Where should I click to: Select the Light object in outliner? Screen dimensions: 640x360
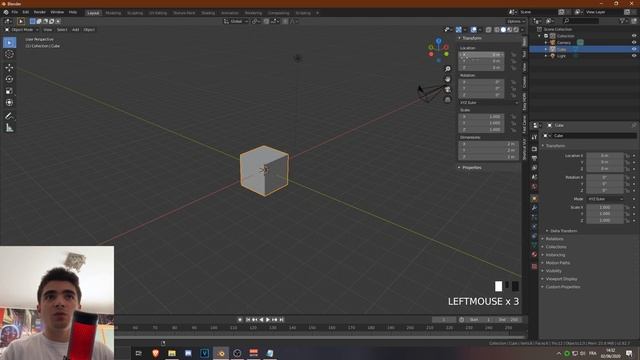point(562,56)
